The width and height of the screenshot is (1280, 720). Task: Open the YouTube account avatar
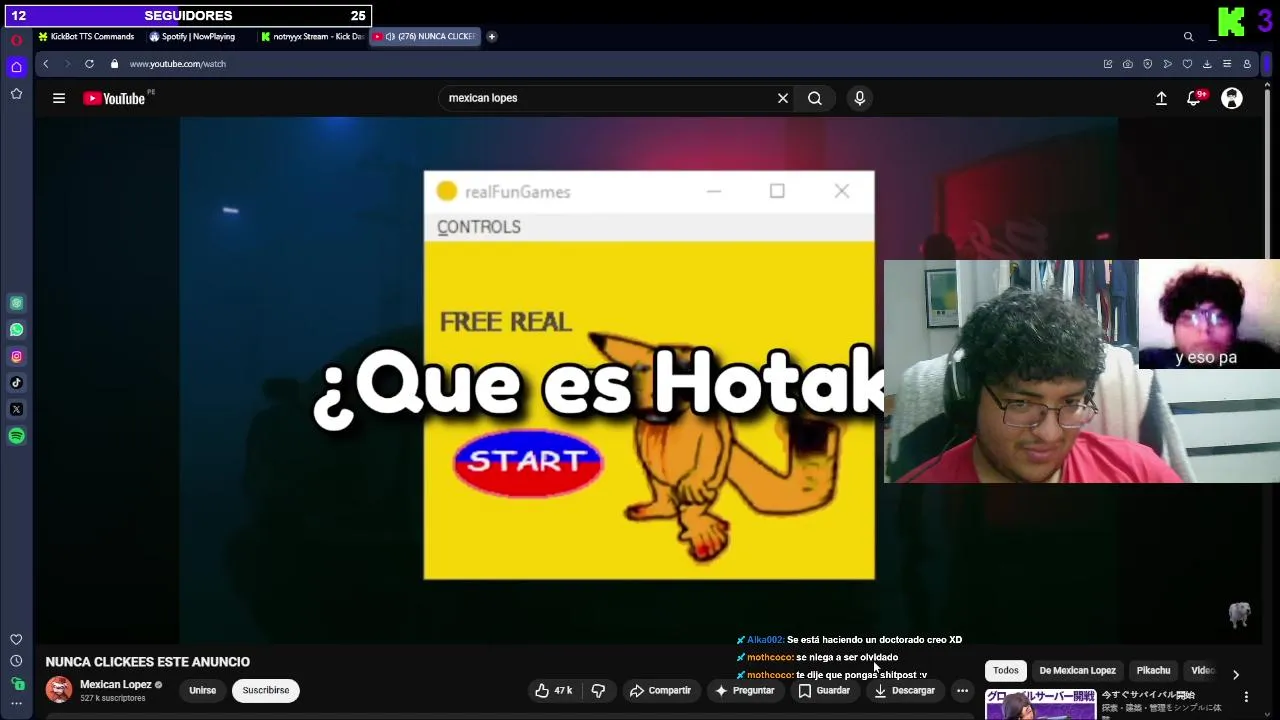pos(1232,98)
